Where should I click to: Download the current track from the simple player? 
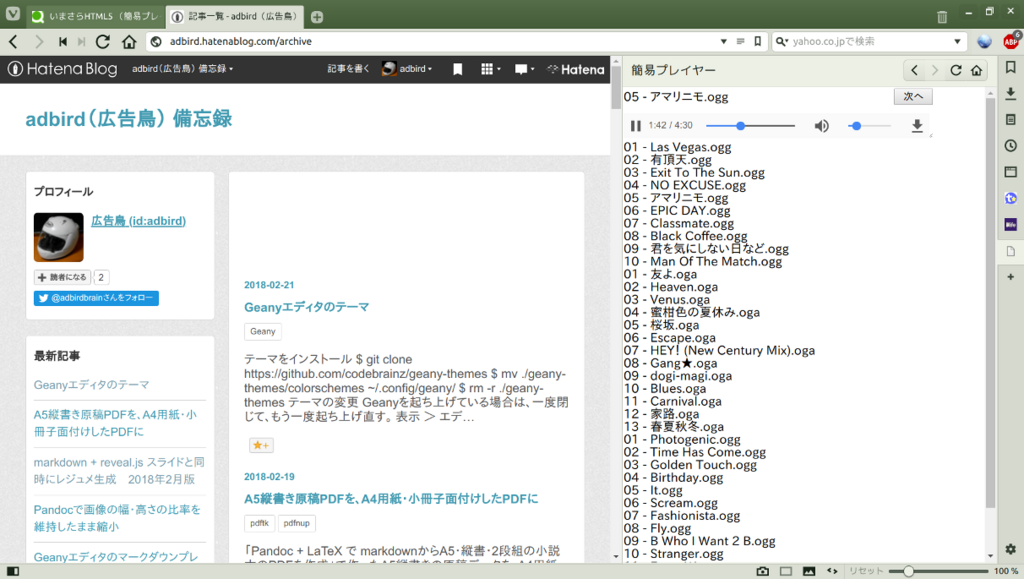917,126
